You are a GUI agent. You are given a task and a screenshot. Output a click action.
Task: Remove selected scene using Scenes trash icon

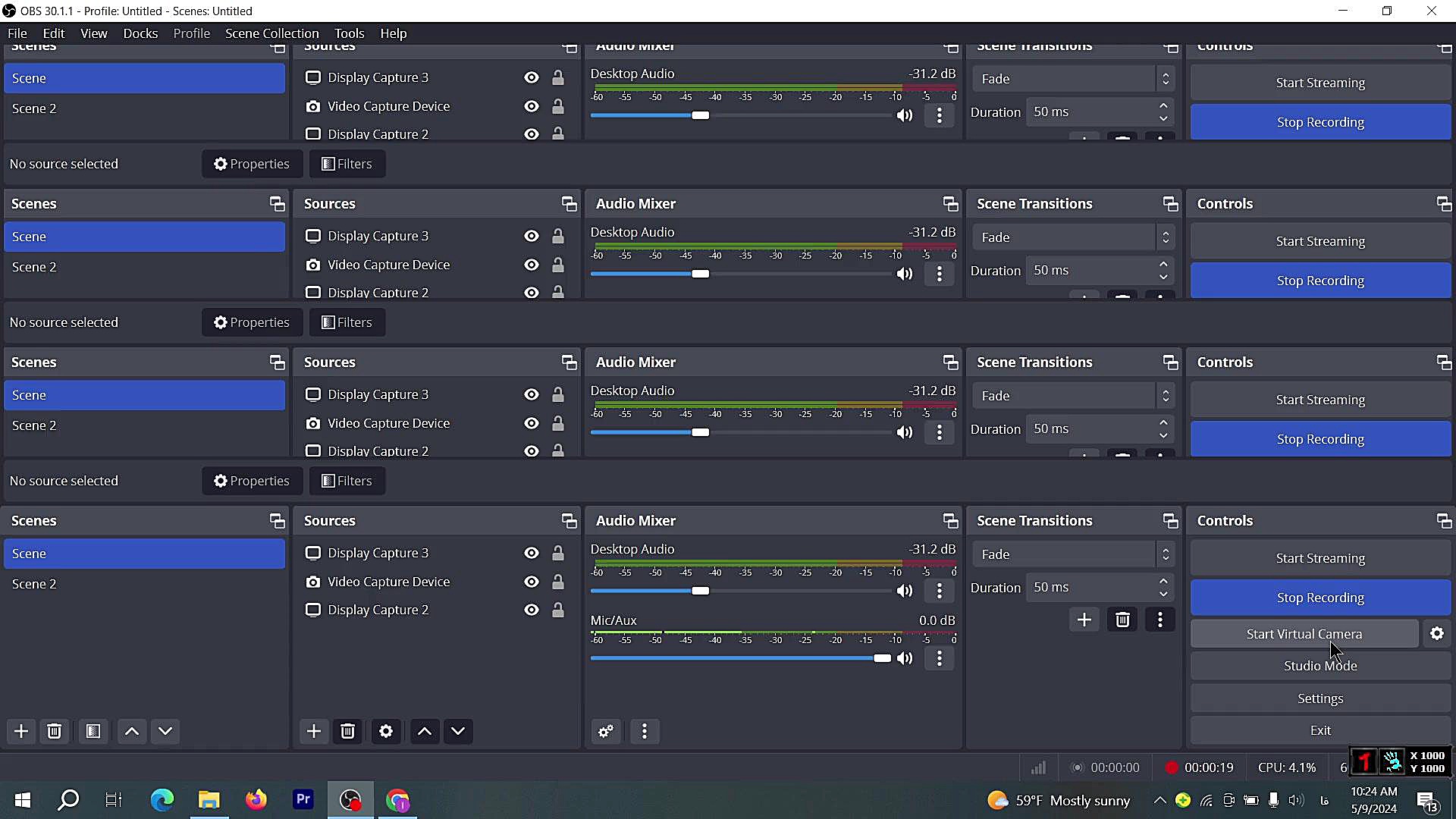[55, 731]
